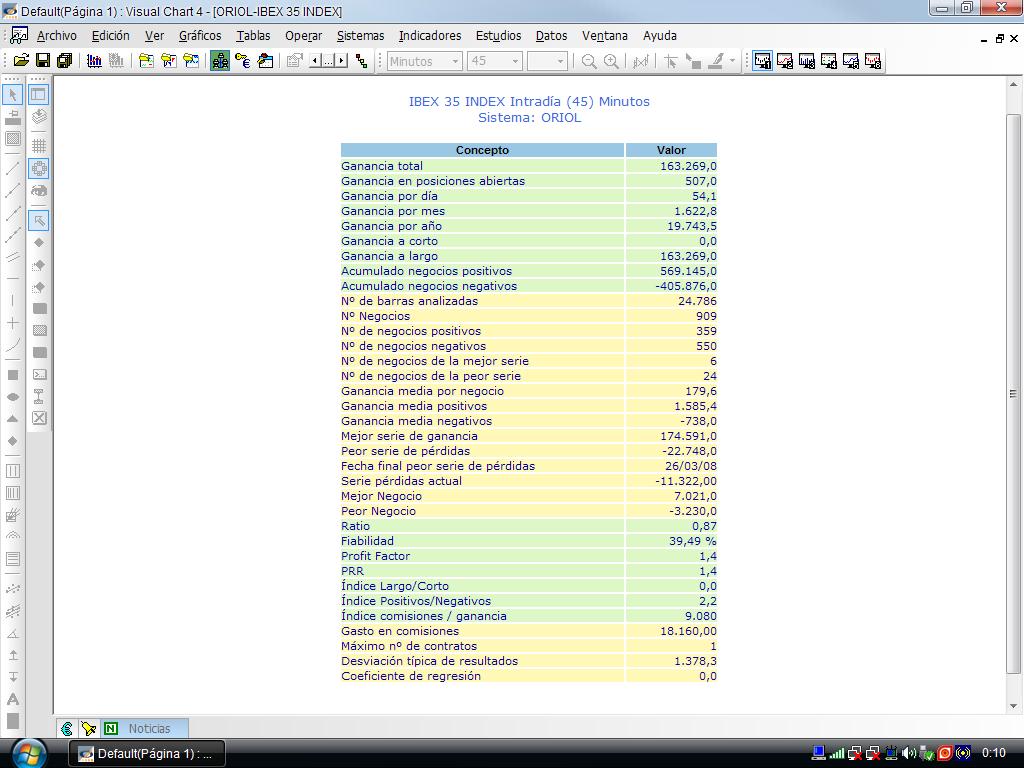The height and width of the screenshot is (768, 1024).
Task: Open the Minutos time unit dropdown
Action: click(x=455, y=61)
